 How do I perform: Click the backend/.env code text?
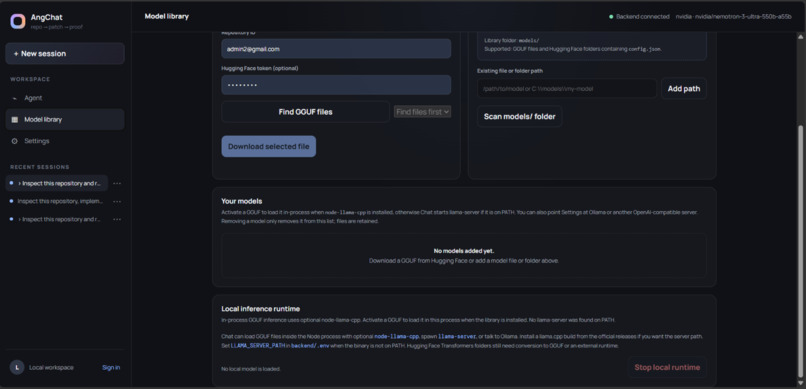click(x=309, y=346)
